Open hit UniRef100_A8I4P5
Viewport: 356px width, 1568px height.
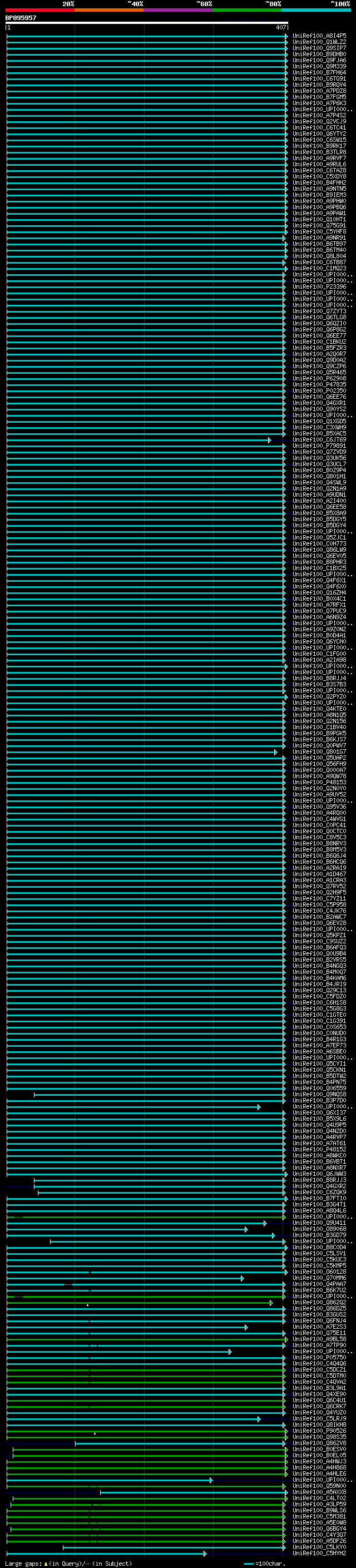pos(319,36)
